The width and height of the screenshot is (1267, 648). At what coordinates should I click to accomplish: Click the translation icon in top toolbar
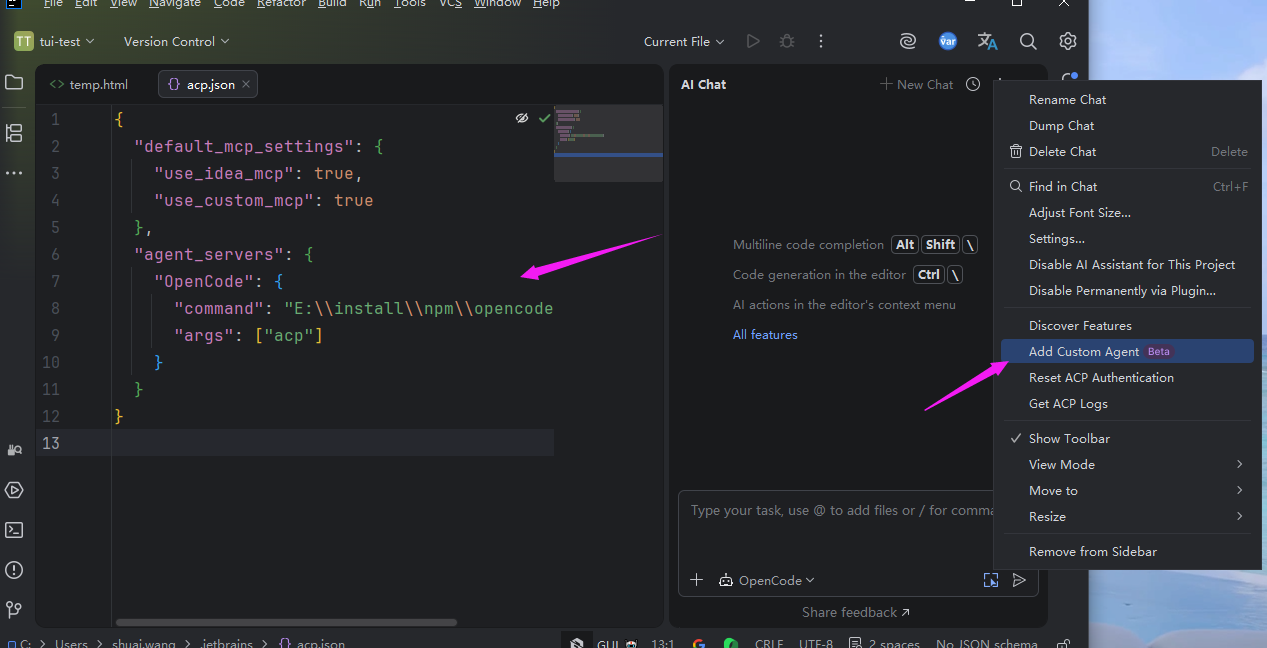tap(987, 41)
